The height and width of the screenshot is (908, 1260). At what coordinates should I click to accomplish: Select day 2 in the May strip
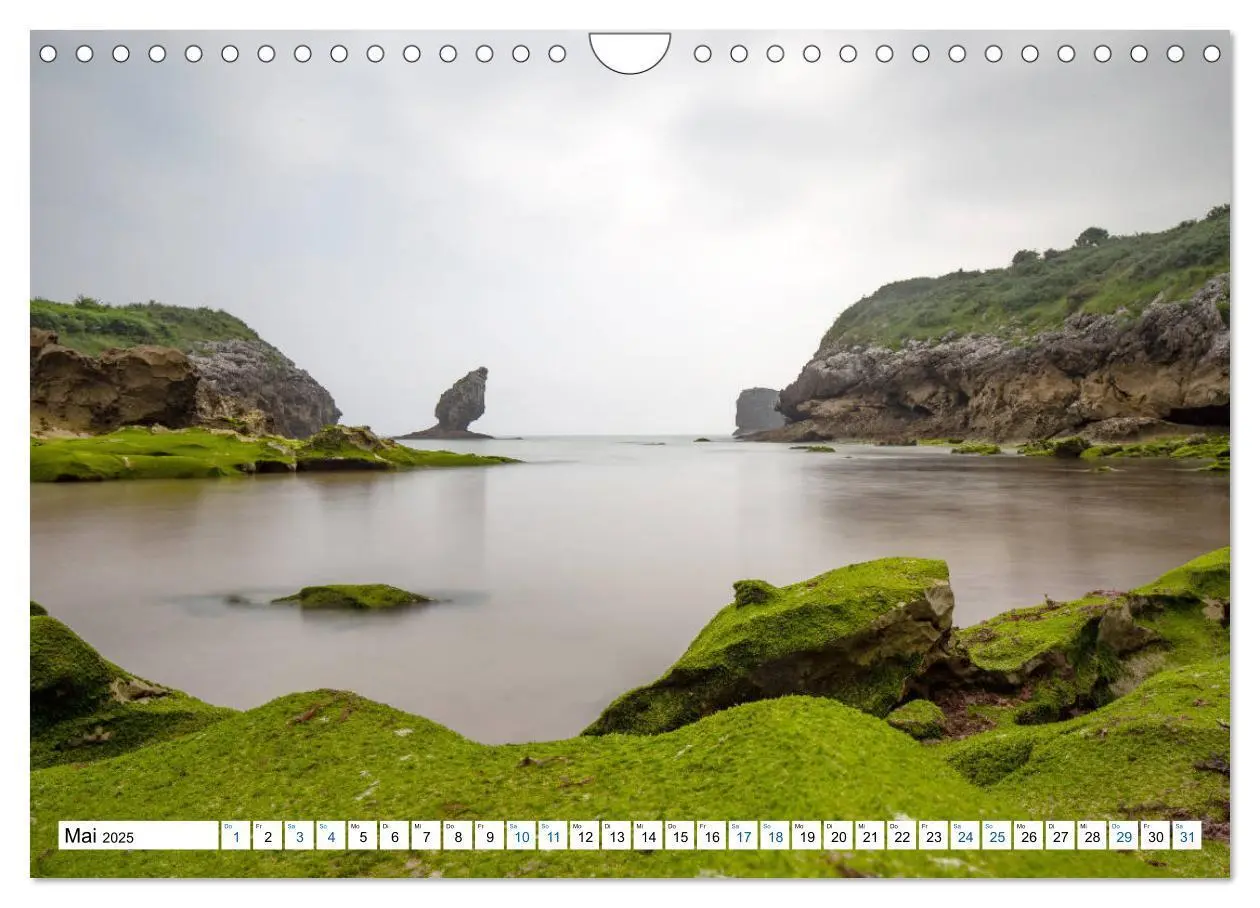[267, 836]
